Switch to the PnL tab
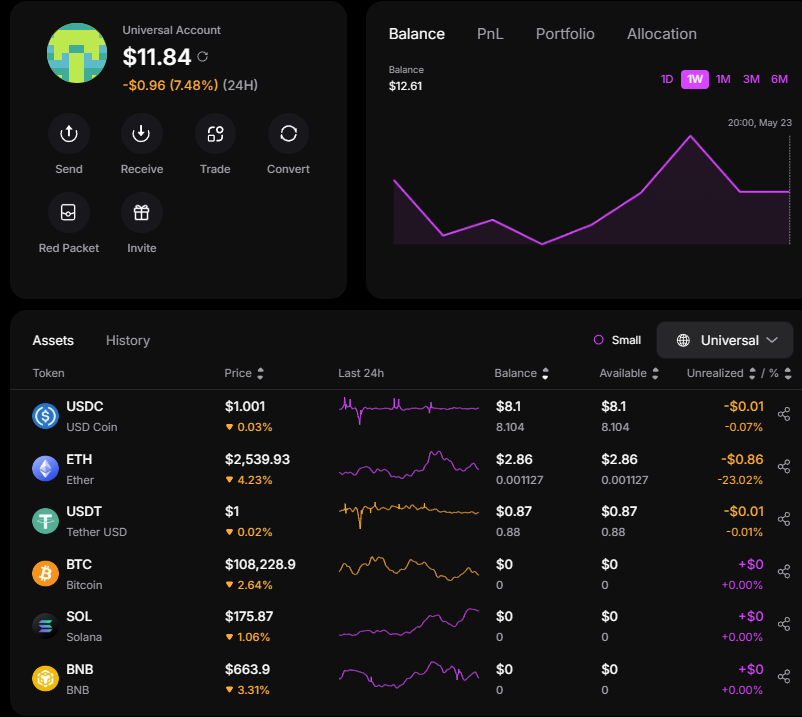The height and width of the screenshot is (717, 802). (x=490, y=34)
